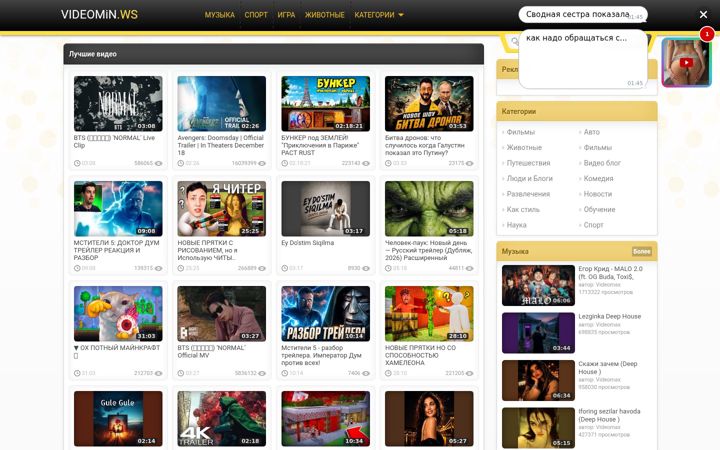Screen dimensions: 720x450
Task: Click the 'БУНКЕР под ЗЕМЛЁЙ' title link
Action: tap(321, 145)
